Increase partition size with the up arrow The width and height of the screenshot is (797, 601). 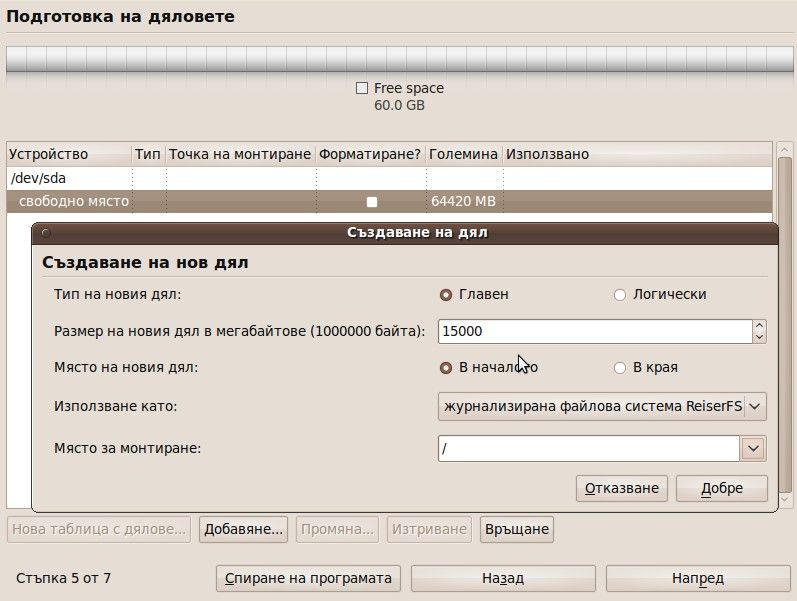[x=759, y=325]
